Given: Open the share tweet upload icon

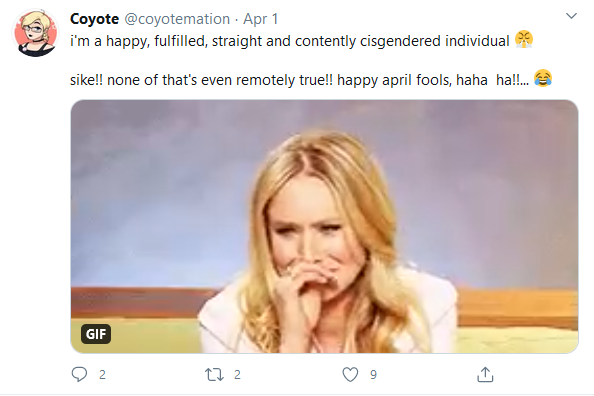Looking at the screenshot, I should [x=485, y=374].
